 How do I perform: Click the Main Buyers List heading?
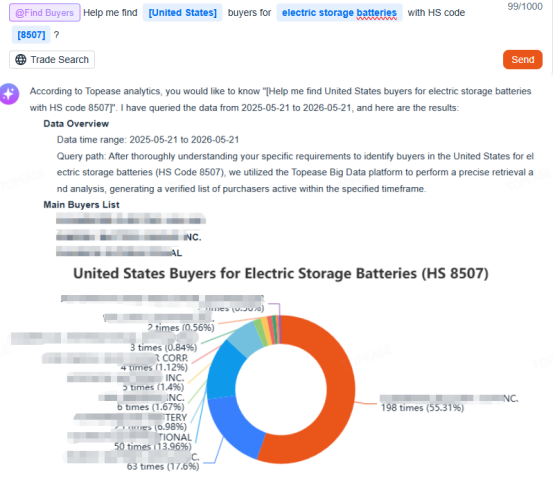click(81, 205)
